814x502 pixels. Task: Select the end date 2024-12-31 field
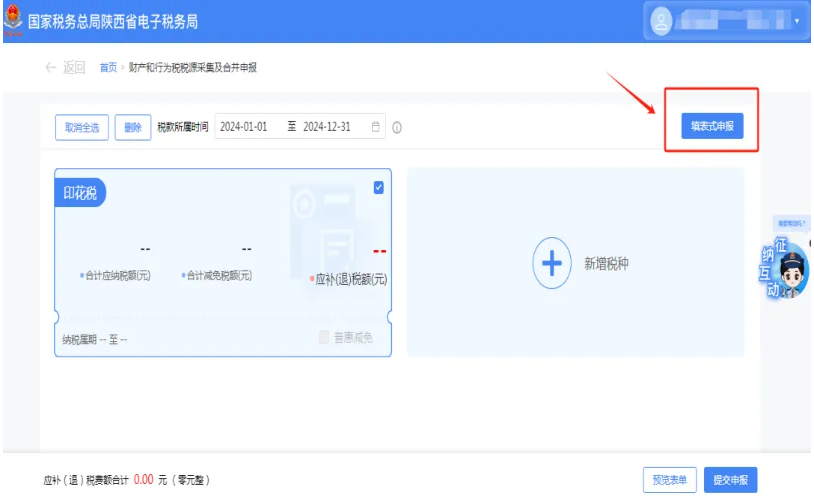pyautogui.click(x=327, y=127)
